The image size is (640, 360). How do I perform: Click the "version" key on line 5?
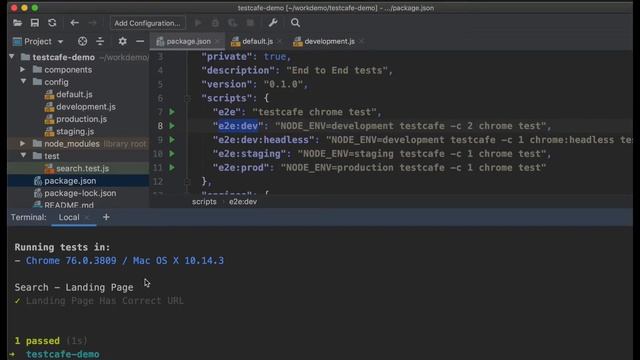tap(227, 84)
